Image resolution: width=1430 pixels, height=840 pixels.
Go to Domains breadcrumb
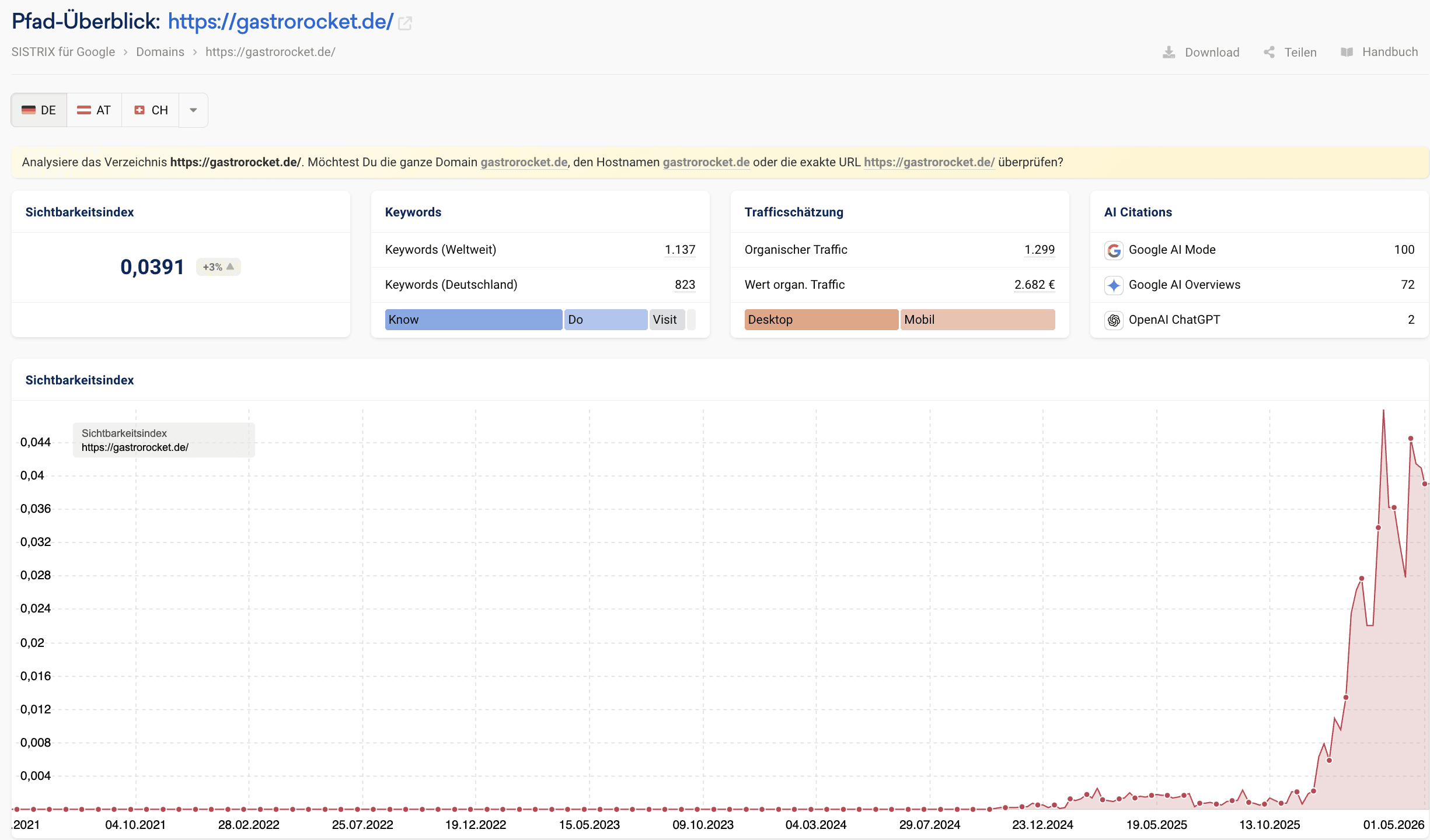161,52
